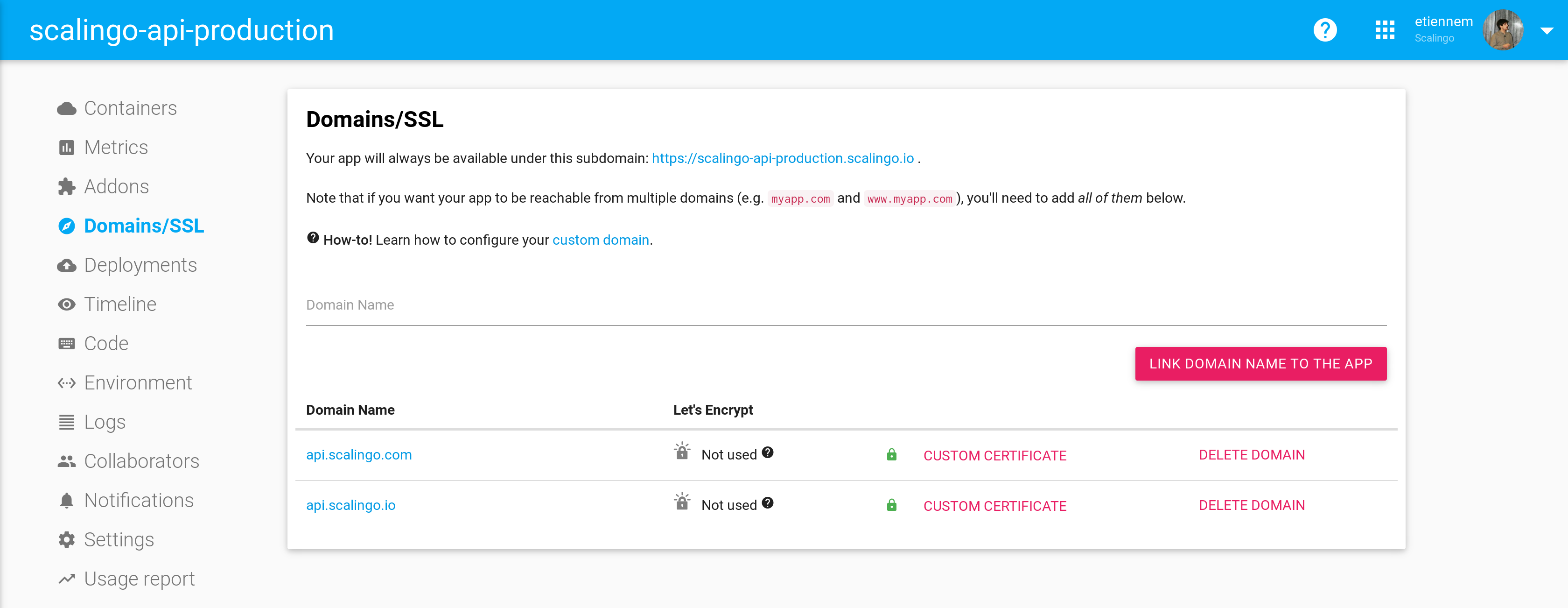The width and height of the screenshot is (1568, 608).
Task: Open the Code section label
Action: coord(106,344)
